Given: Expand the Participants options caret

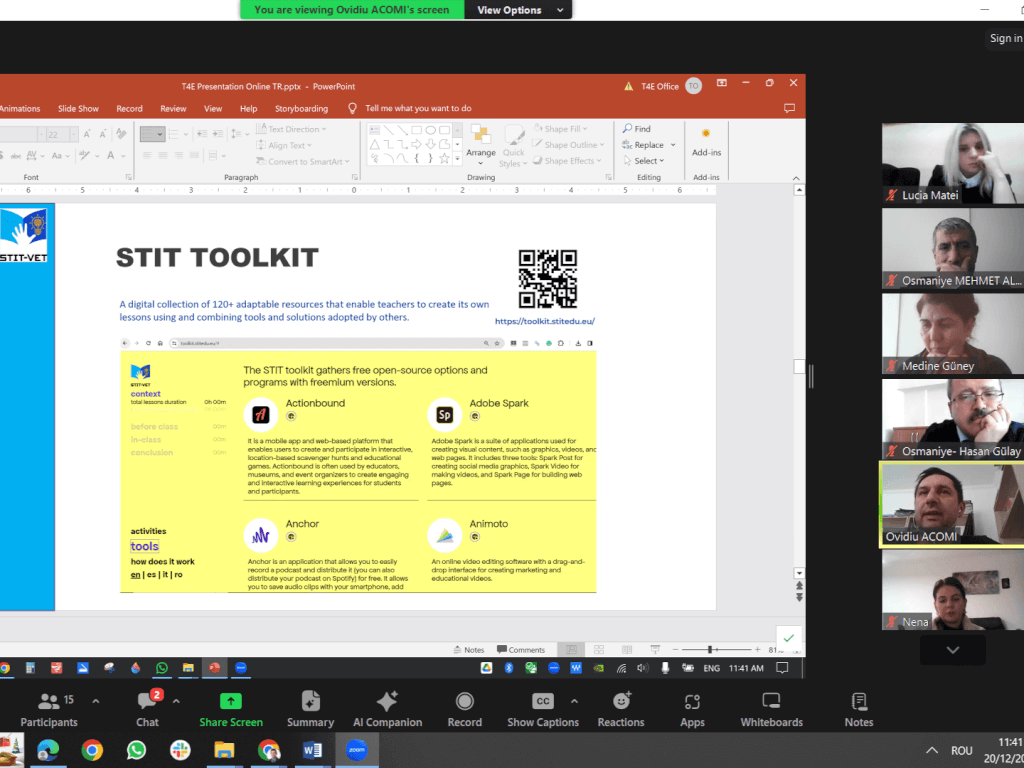Looking at the screenshot, I should point(96,701).
